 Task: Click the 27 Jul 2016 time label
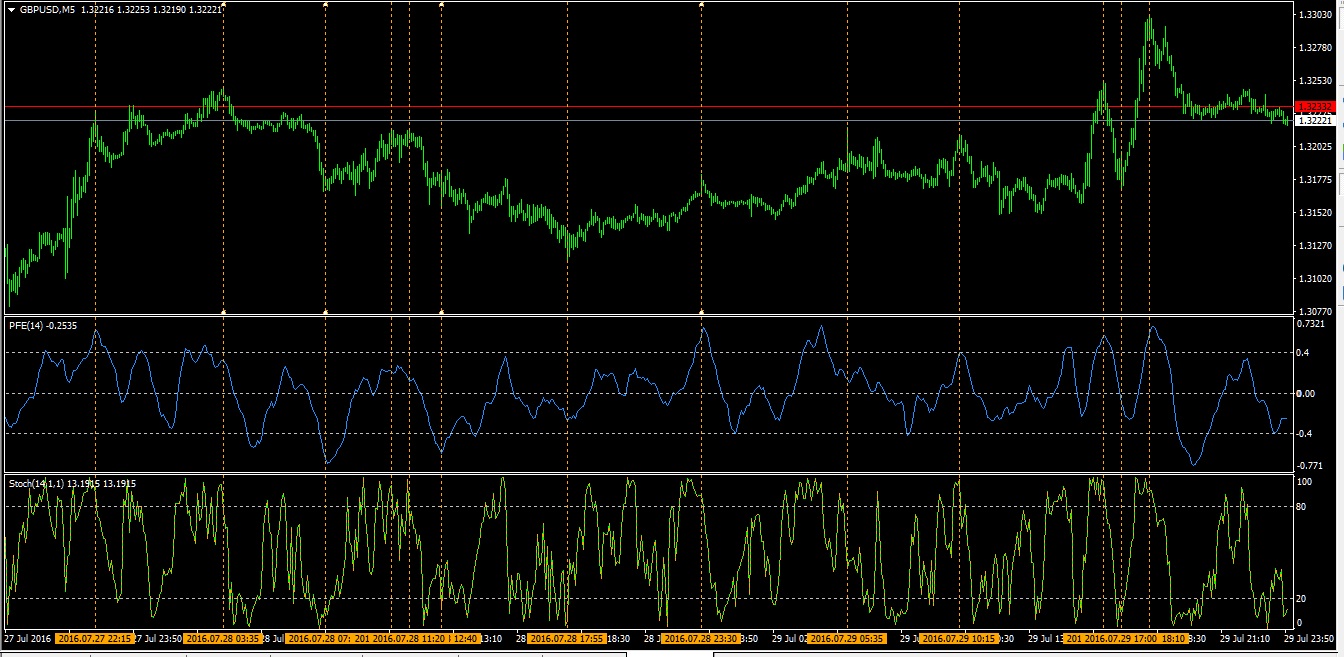(28, 638)
